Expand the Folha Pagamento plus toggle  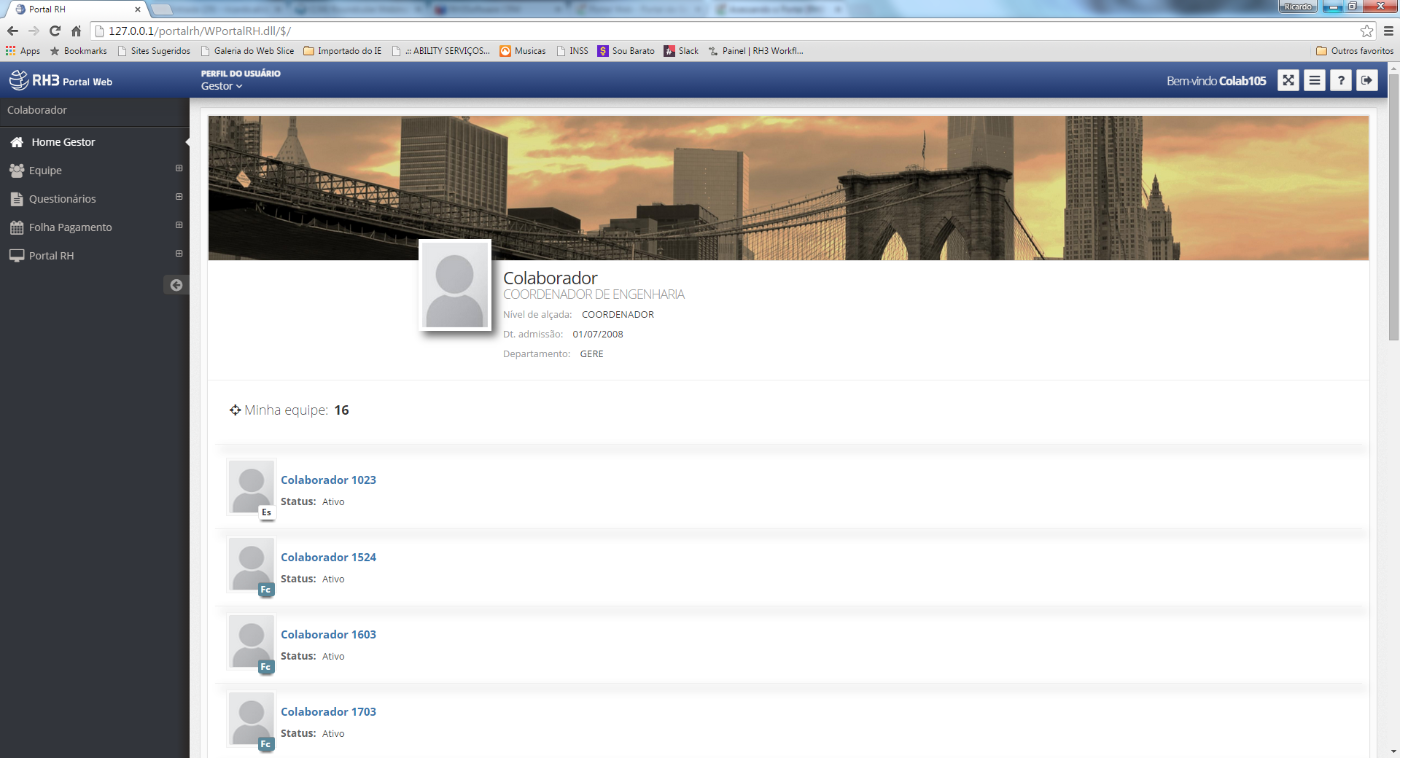click(x=179, y=226)
